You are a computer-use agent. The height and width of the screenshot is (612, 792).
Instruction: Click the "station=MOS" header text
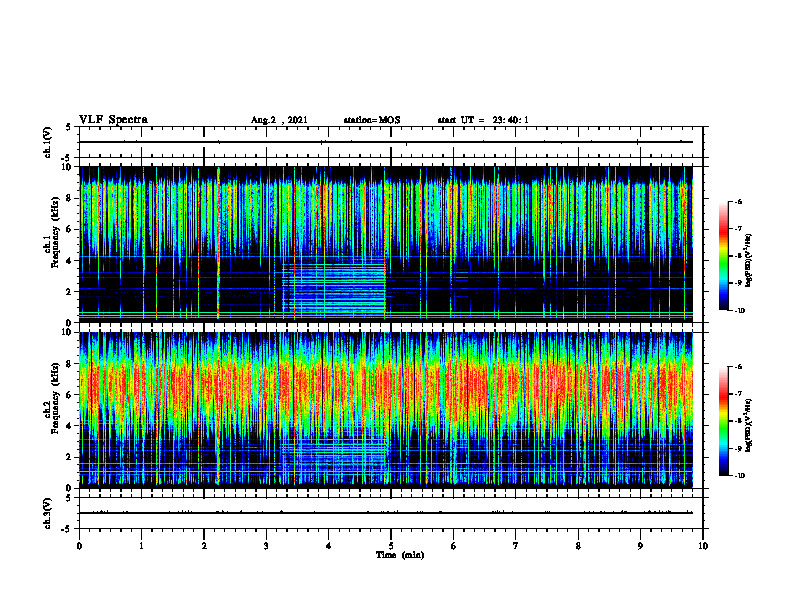(x=372, y=120)
